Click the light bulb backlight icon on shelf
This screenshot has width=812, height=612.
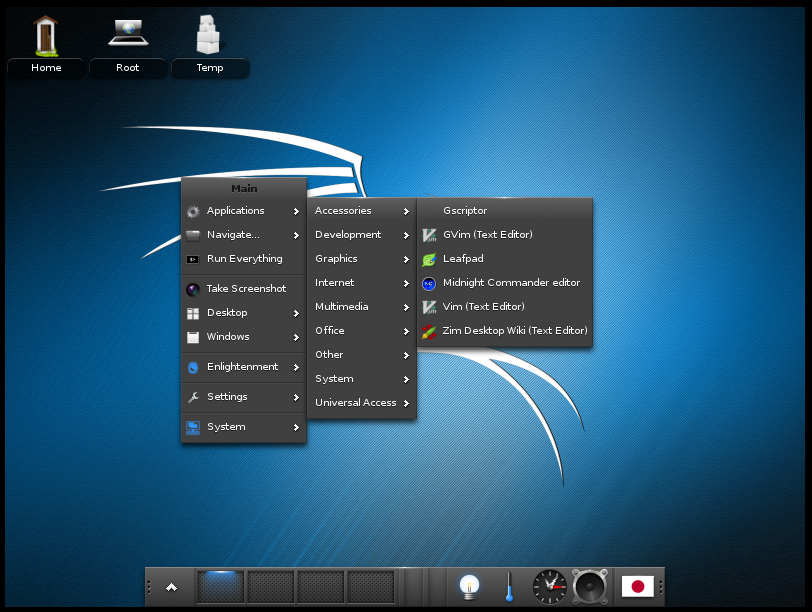(x=469, y=587)
